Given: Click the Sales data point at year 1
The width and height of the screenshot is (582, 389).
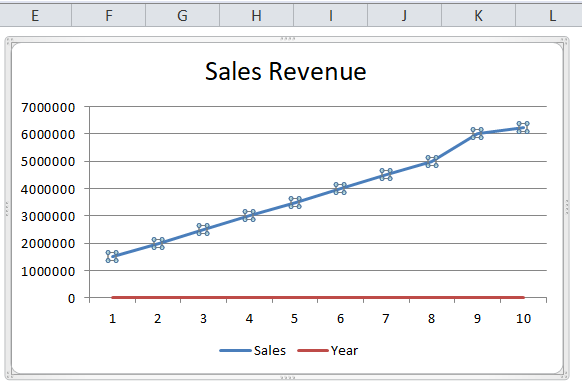Looking at the screenshot, I should 112,256.
